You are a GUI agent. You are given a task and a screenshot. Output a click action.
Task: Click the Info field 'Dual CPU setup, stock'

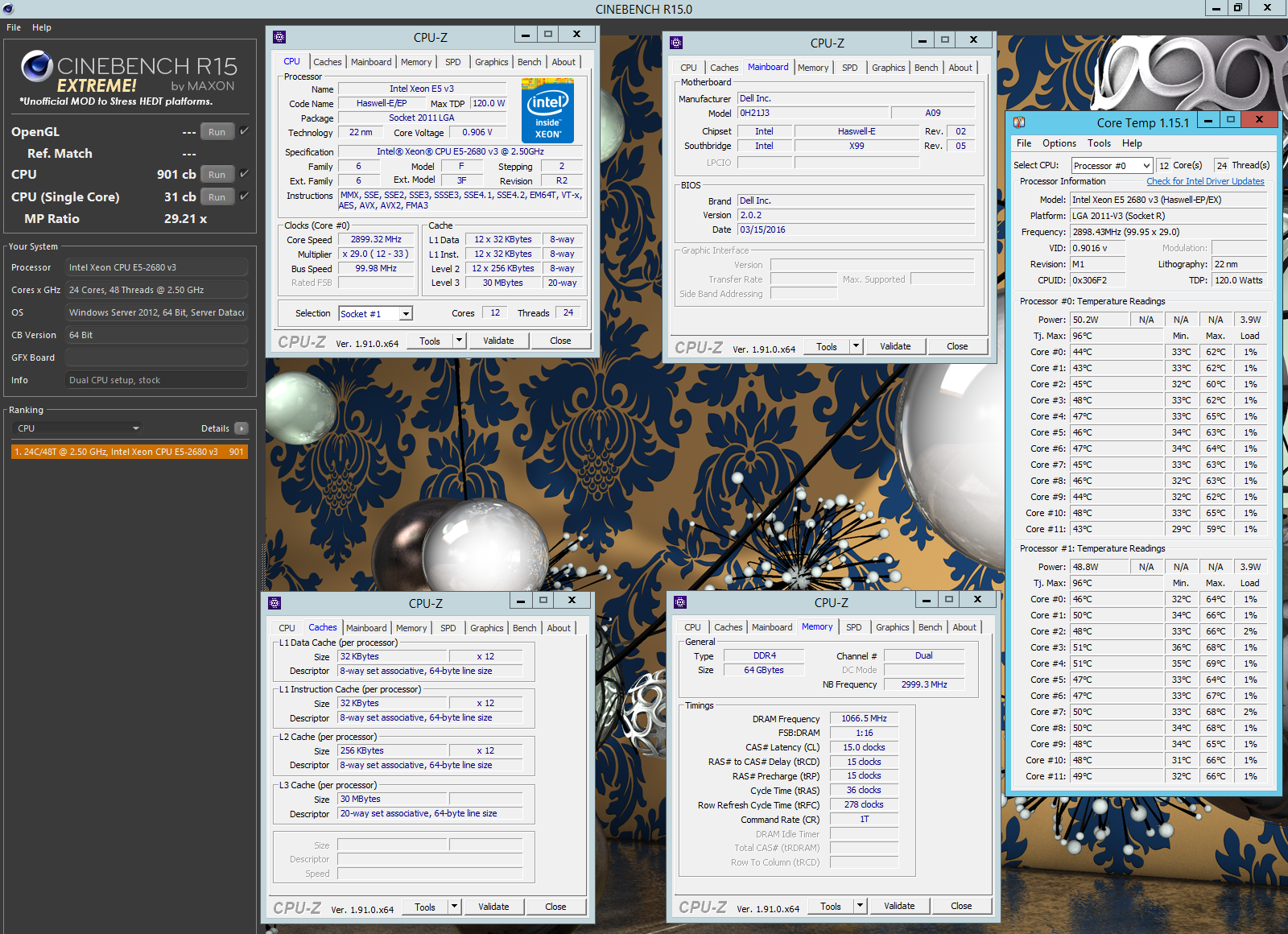[x=156, y=380]
